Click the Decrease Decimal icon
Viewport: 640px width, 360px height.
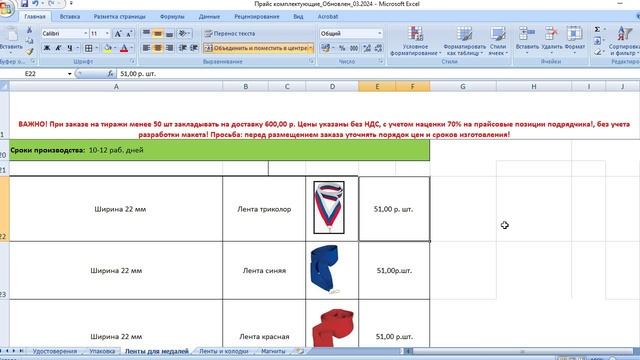click(x=378, y=48)
